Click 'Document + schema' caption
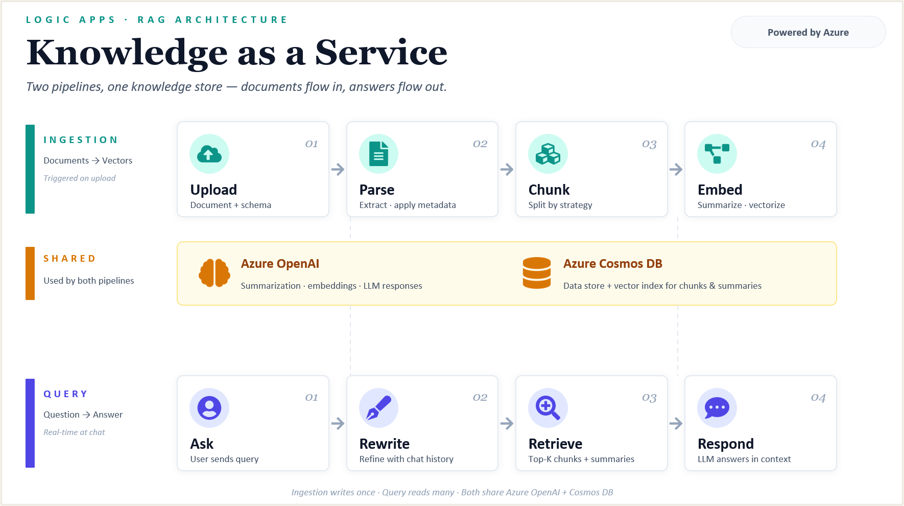Viewport: 904px width, 506px height. click(x=231, y=205)
